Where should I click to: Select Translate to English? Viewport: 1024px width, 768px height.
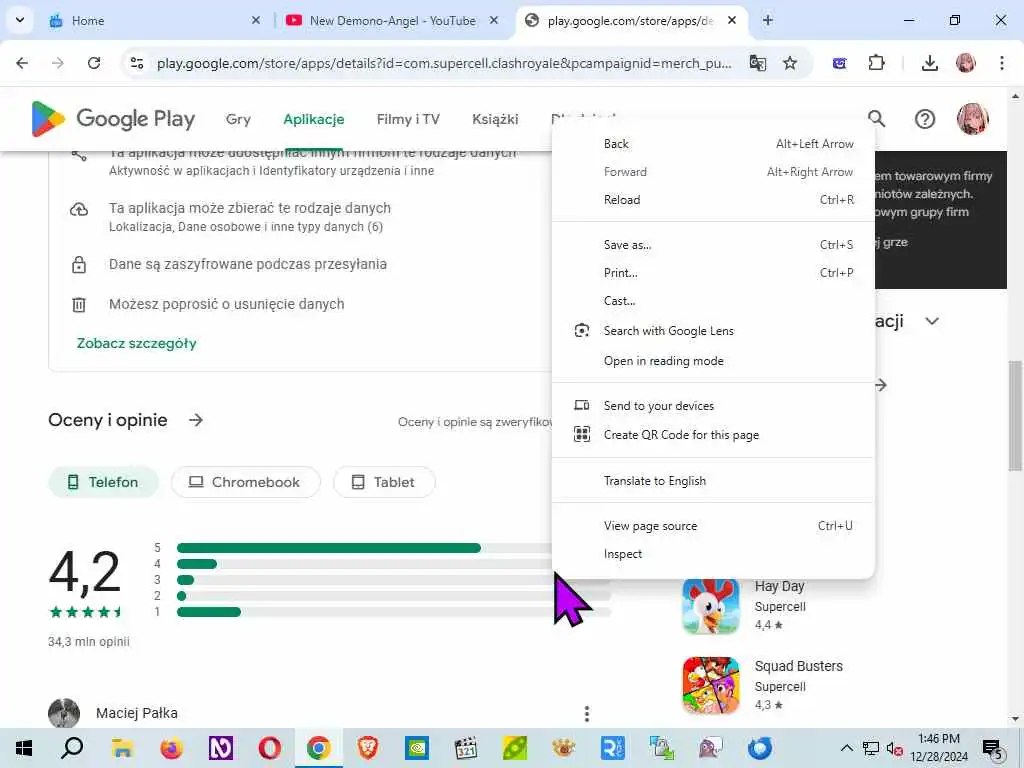coord(713,481)
